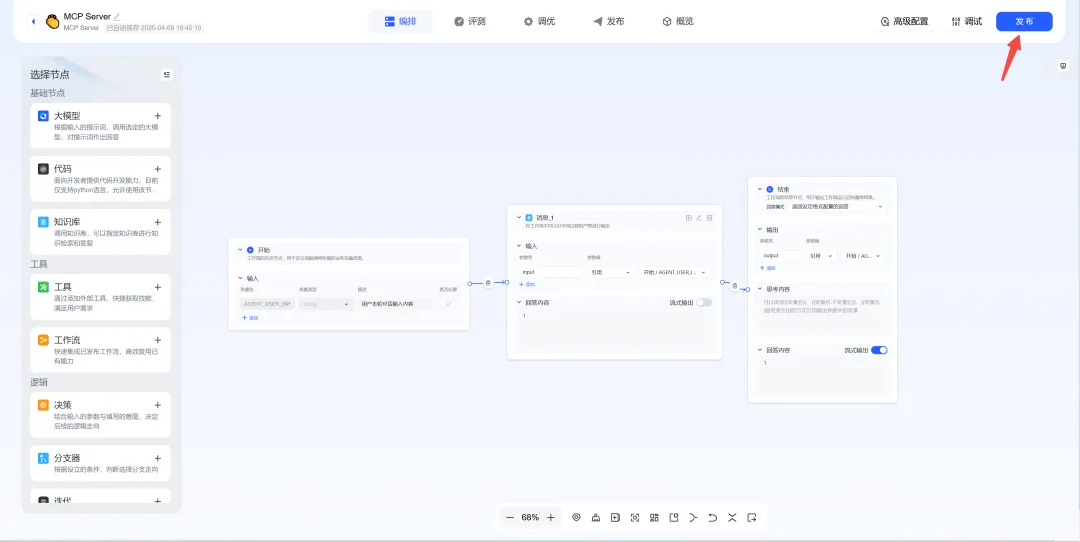Click 添加 link in 开始 node
Viewport: 1080px width, 542px height.
pyautogui.click(x=250, y=318)
